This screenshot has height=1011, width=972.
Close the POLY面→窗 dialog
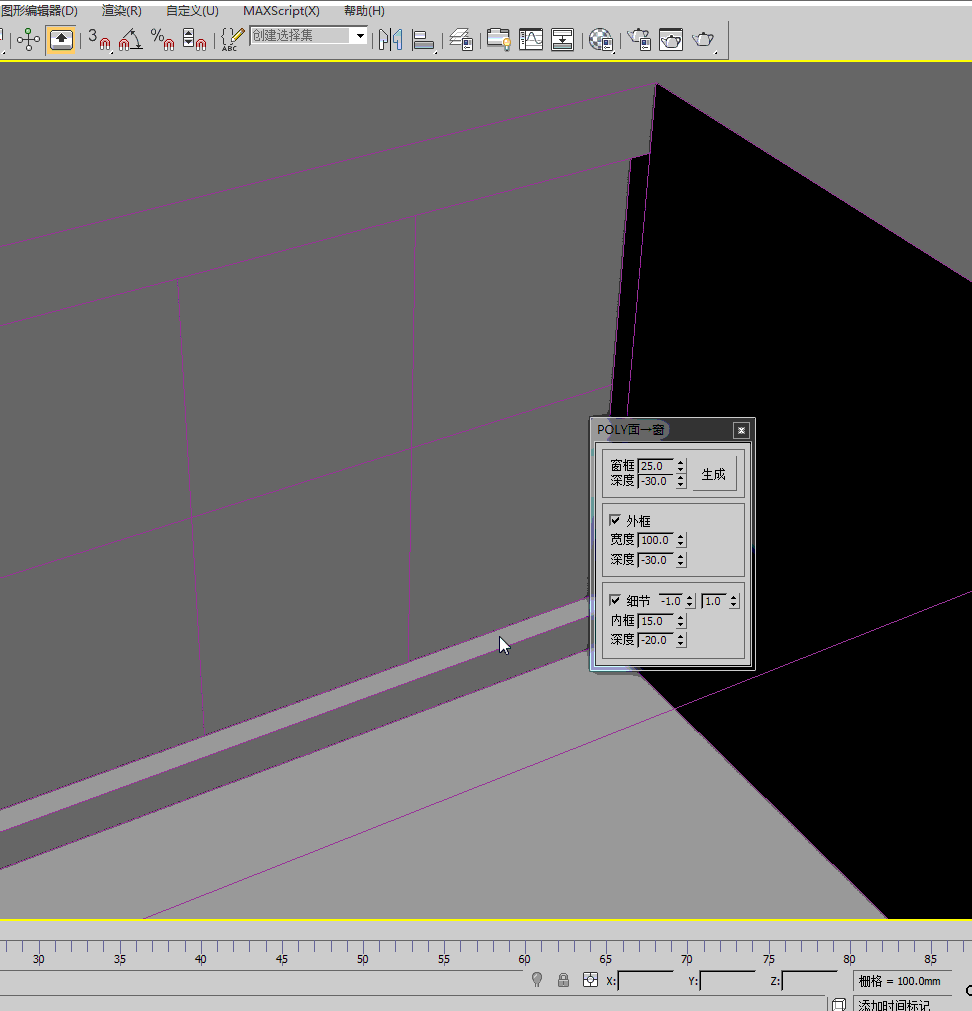tap(741, 430)
